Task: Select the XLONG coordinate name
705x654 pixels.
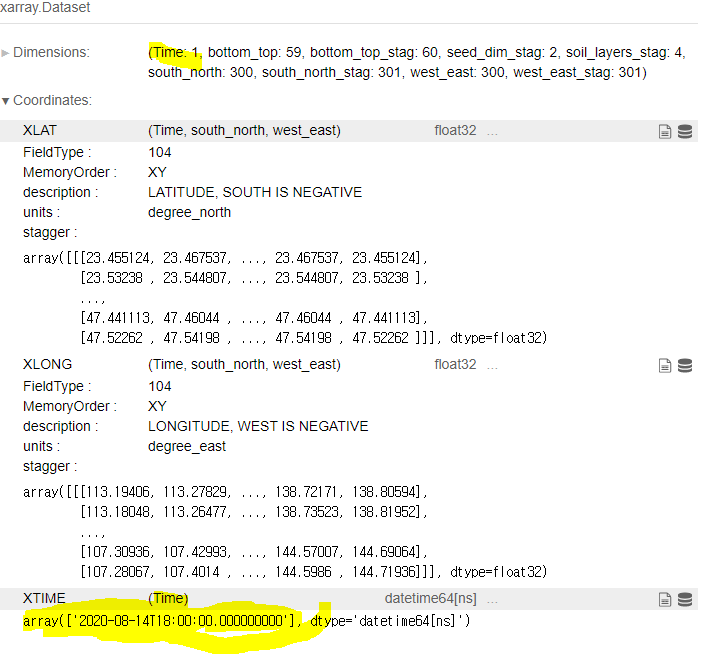Action: click(x=47, y=365)
